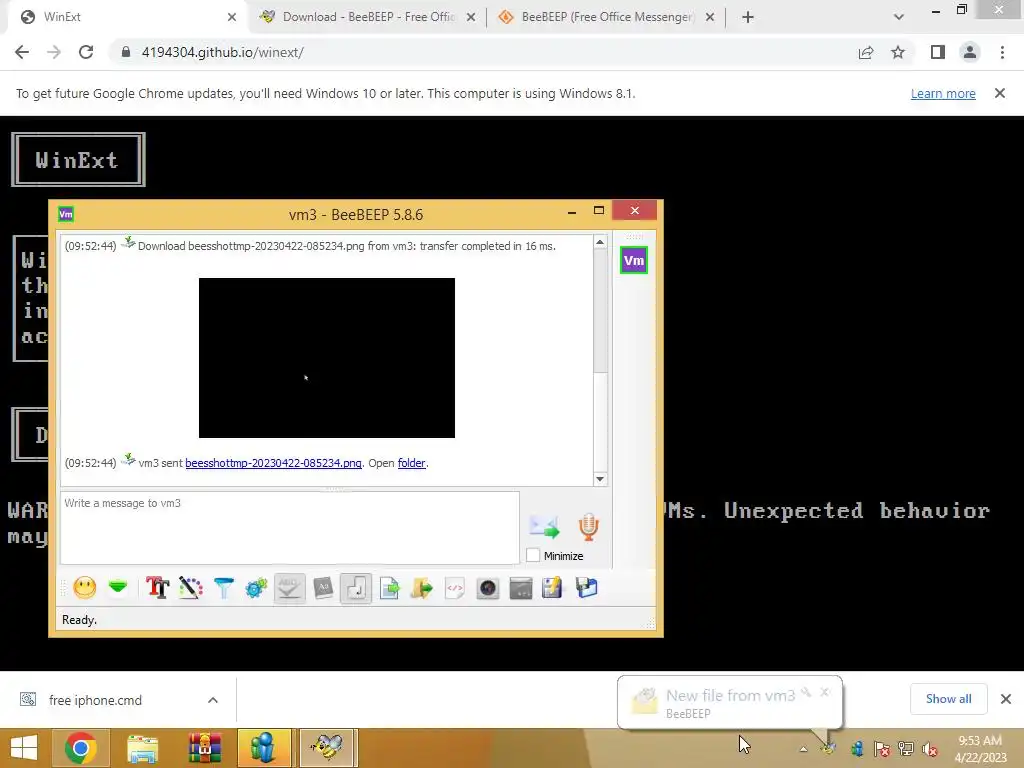
Task: Click the dark window share desktop icon
Action: click(520, 588)
